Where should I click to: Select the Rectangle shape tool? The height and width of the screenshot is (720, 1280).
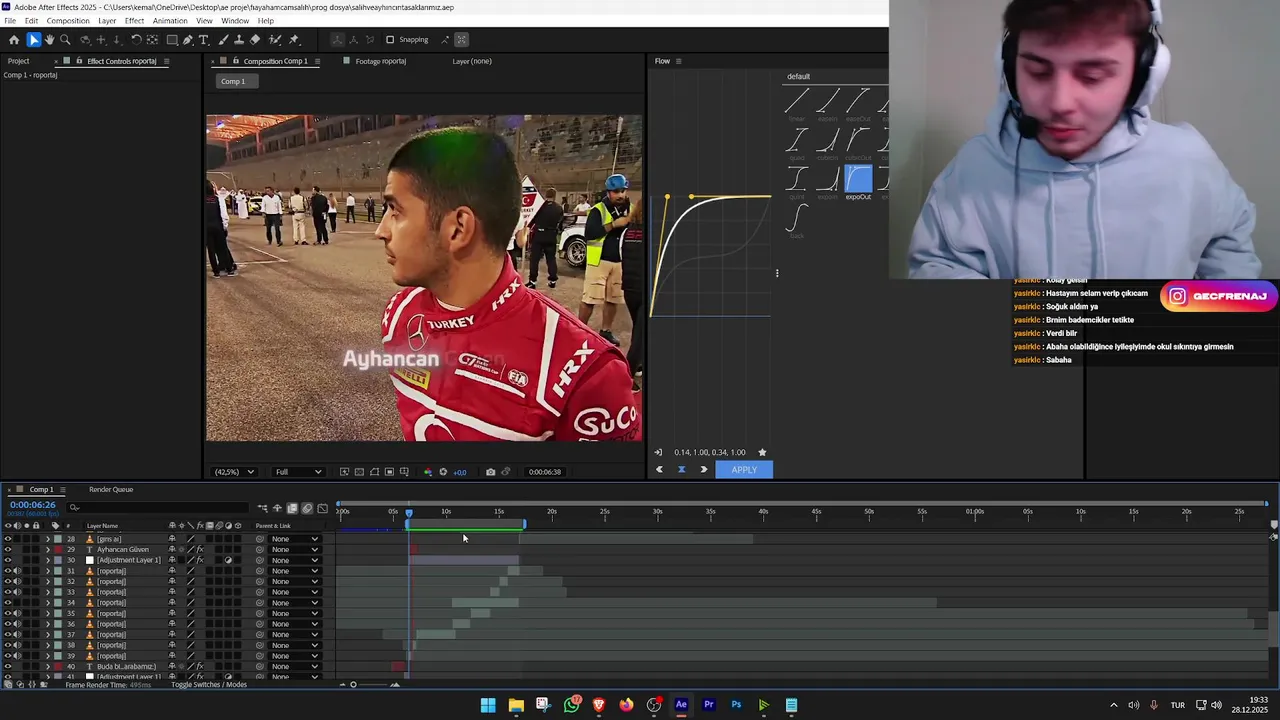pyautogui.click(x=172, y=40)
